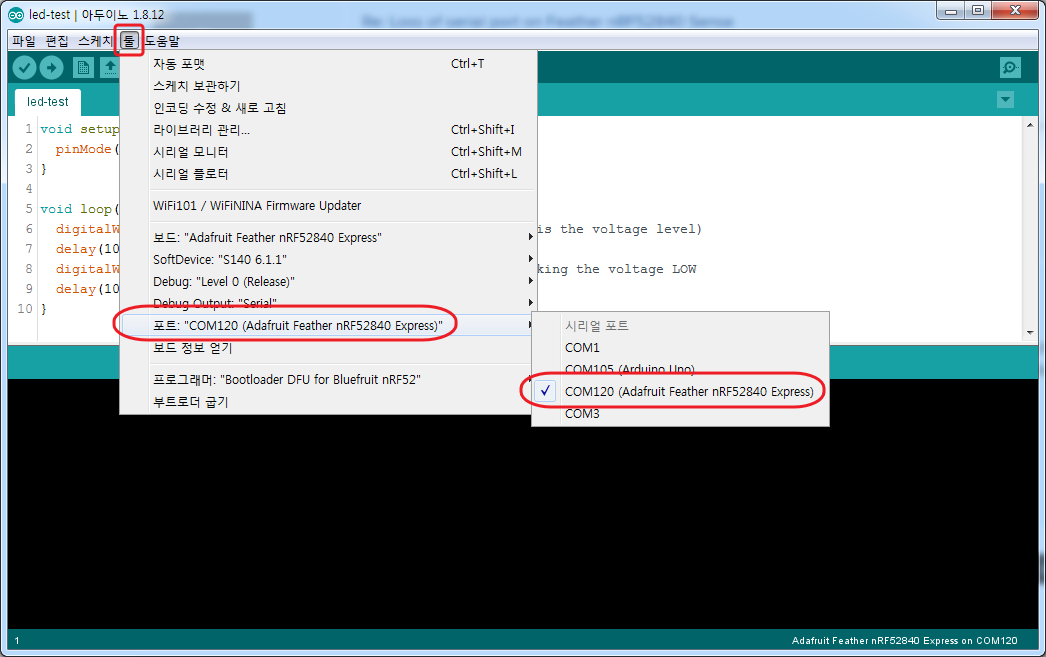This screenshot has height=657, width=1046.
Task: Expand the SoftDevice S140 6.1.1 submenu
Action: pyautogui.click(x=328, y=259)
